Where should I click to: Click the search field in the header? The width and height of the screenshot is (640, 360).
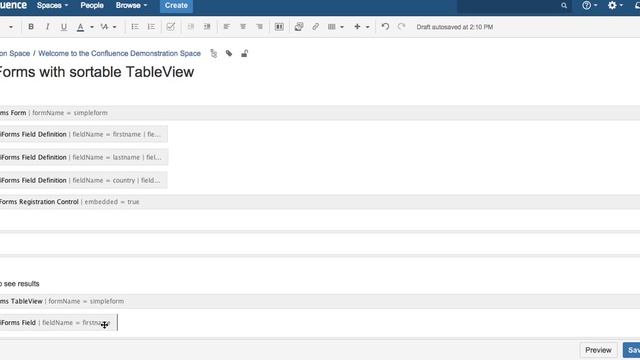coord(514,6)
